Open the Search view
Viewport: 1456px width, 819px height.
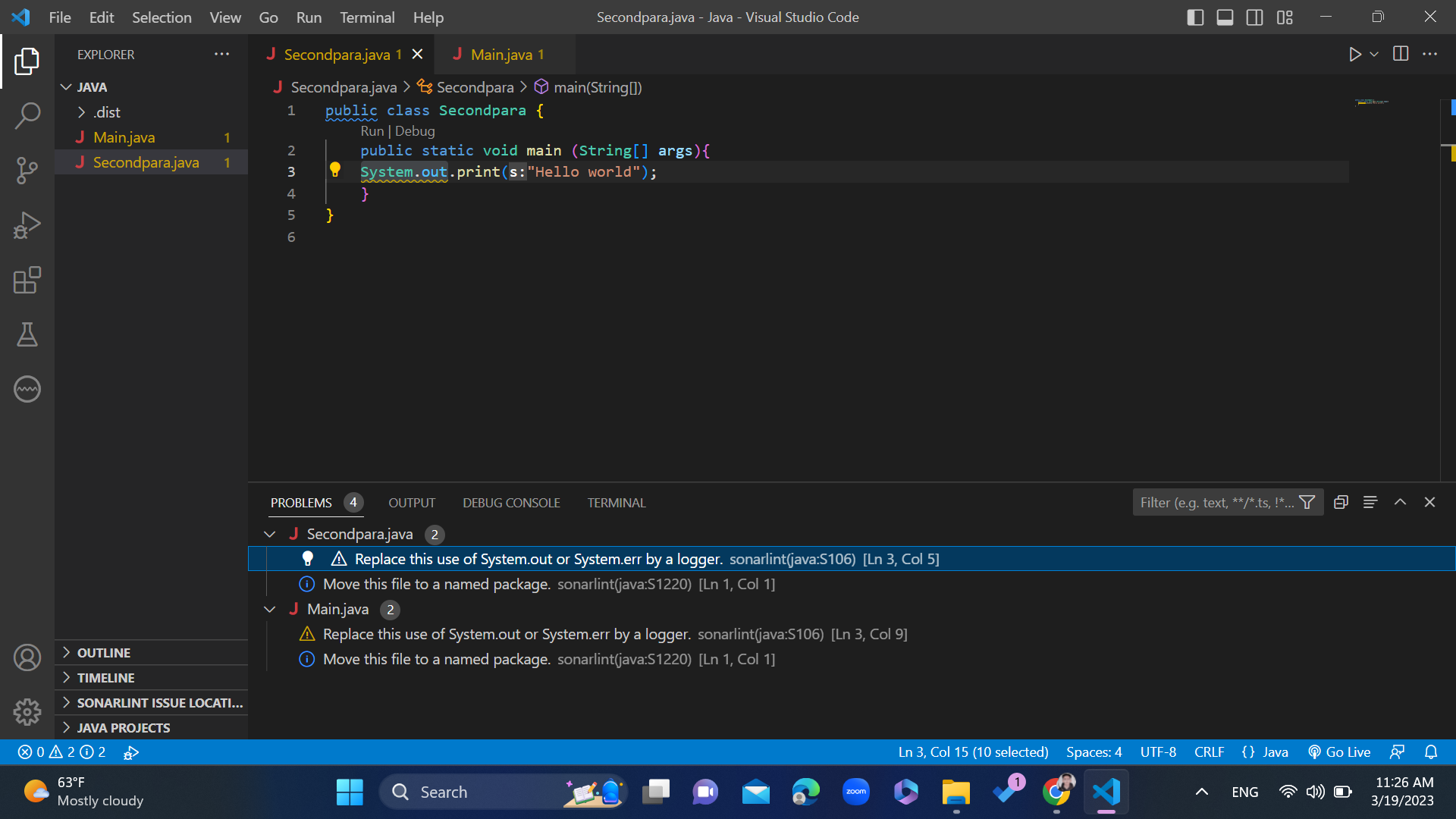click(27, 115)
